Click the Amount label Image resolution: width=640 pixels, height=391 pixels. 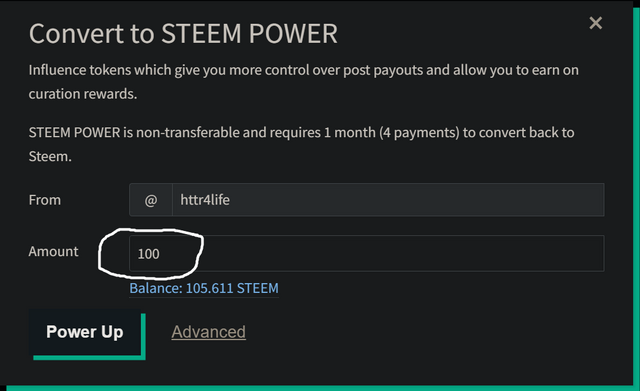click(x=53, y=251)
